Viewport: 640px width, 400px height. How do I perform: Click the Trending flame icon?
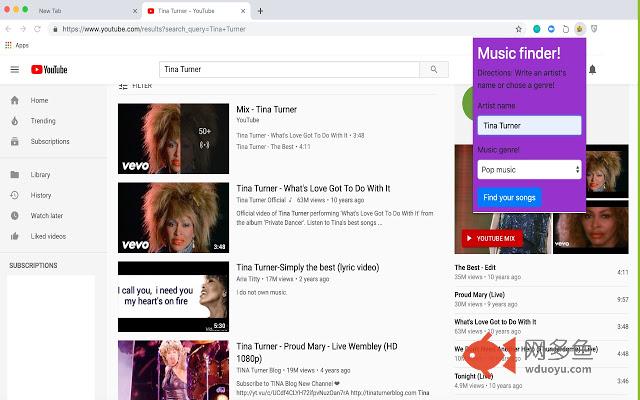coord(15,121)
